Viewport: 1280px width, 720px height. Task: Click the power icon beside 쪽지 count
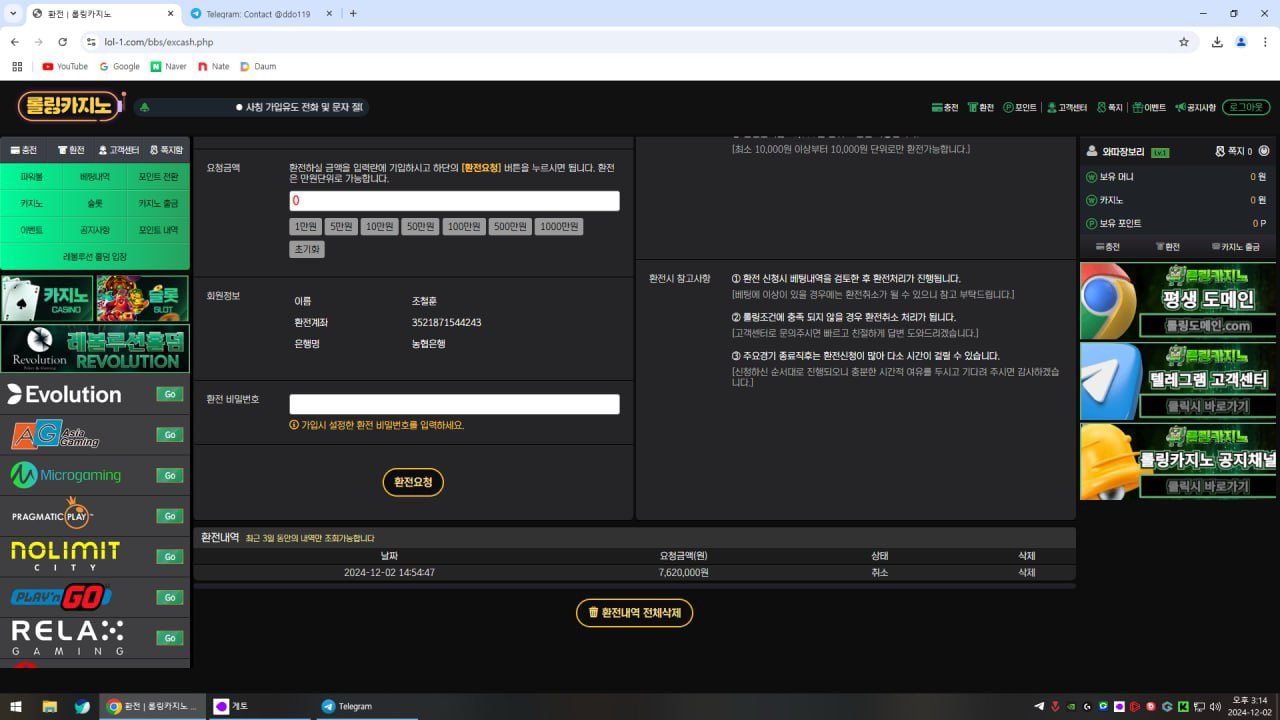1264,152
